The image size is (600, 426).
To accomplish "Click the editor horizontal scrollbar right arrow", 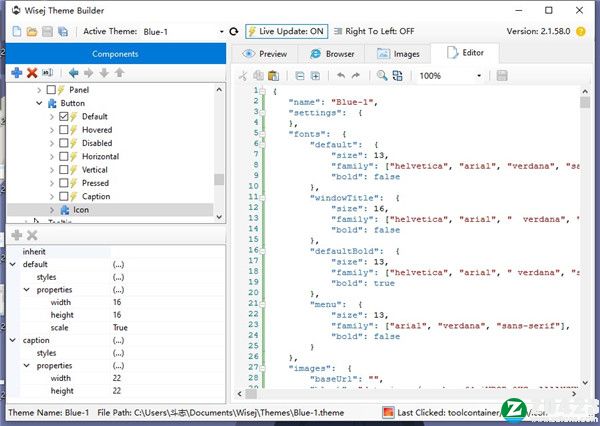I will pos(574,393).
